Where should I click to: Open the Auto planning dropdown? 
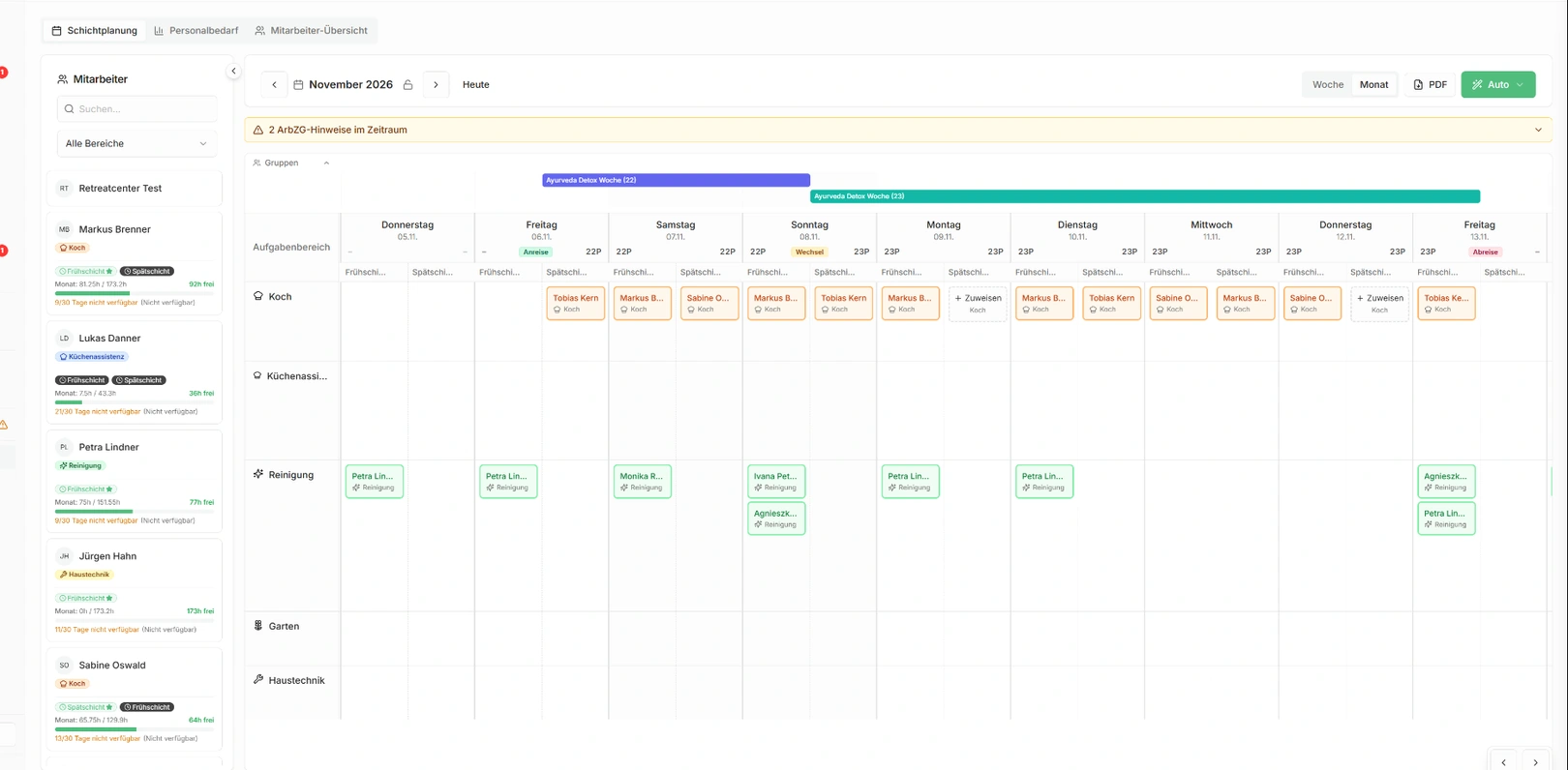point(1498,85)
